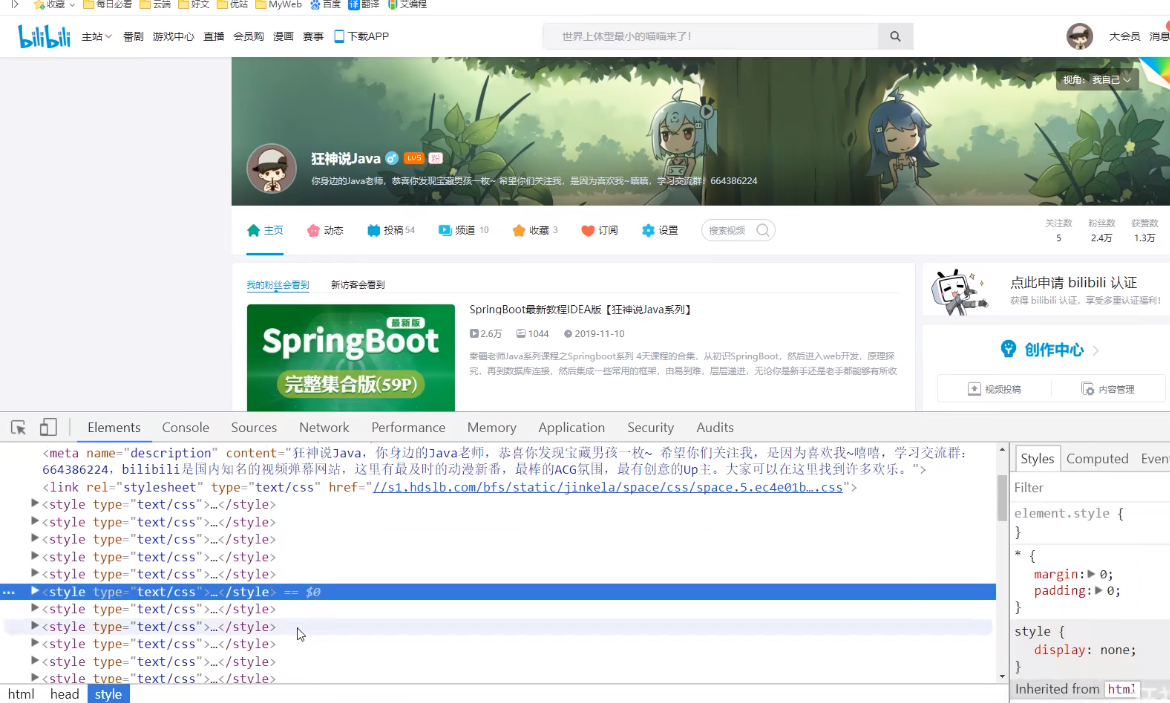1170x703 pixels.
Task: Click the 百度 bookmark icon
Action: tap(316, 4)
